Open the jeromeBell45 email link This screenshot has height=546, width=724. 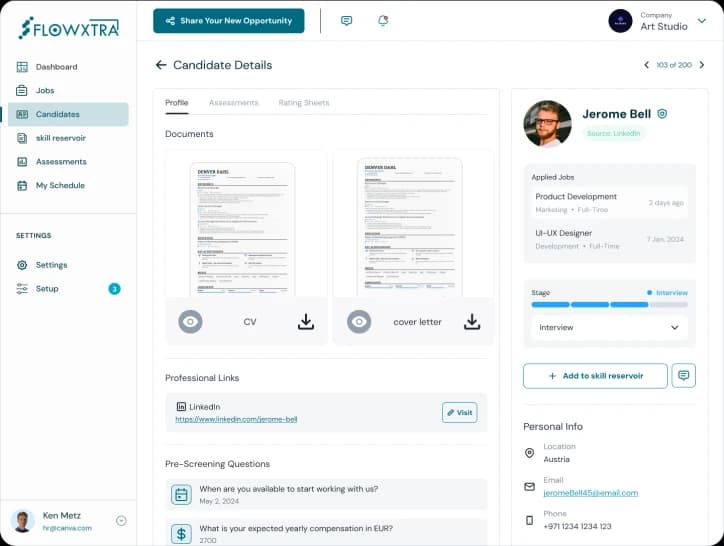tap(590, 493)
